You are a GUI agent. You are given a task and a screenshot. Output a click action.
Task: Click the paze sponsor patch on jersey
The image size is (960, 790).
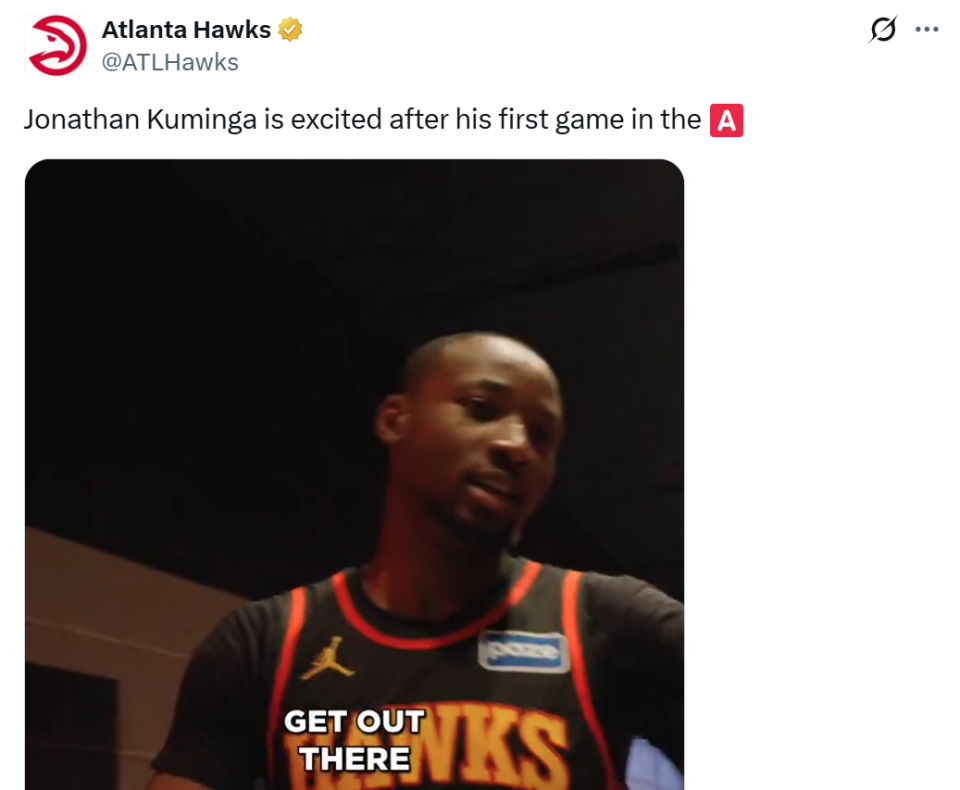(x=523, y=650)
